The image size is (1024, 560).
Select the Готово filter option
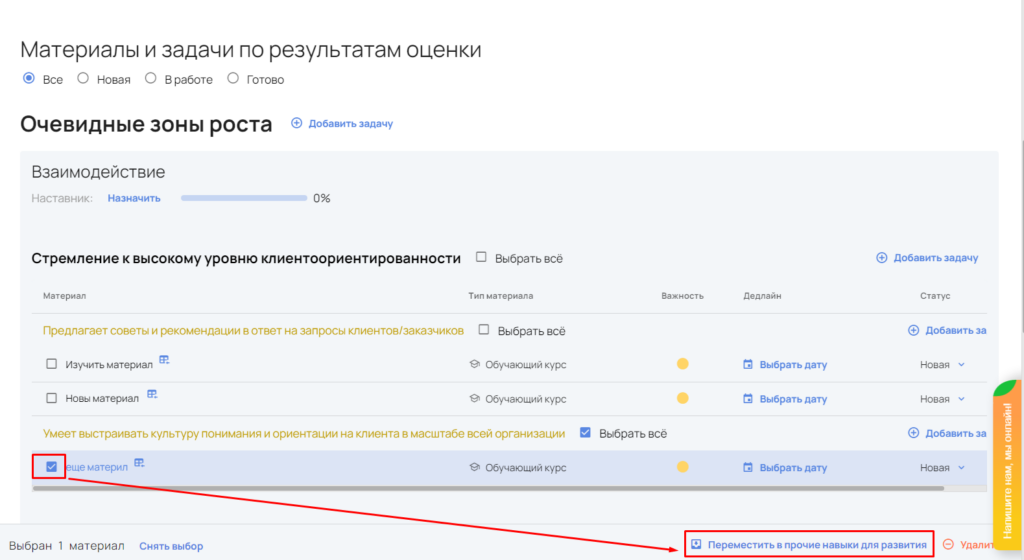(x=233, y=78)
